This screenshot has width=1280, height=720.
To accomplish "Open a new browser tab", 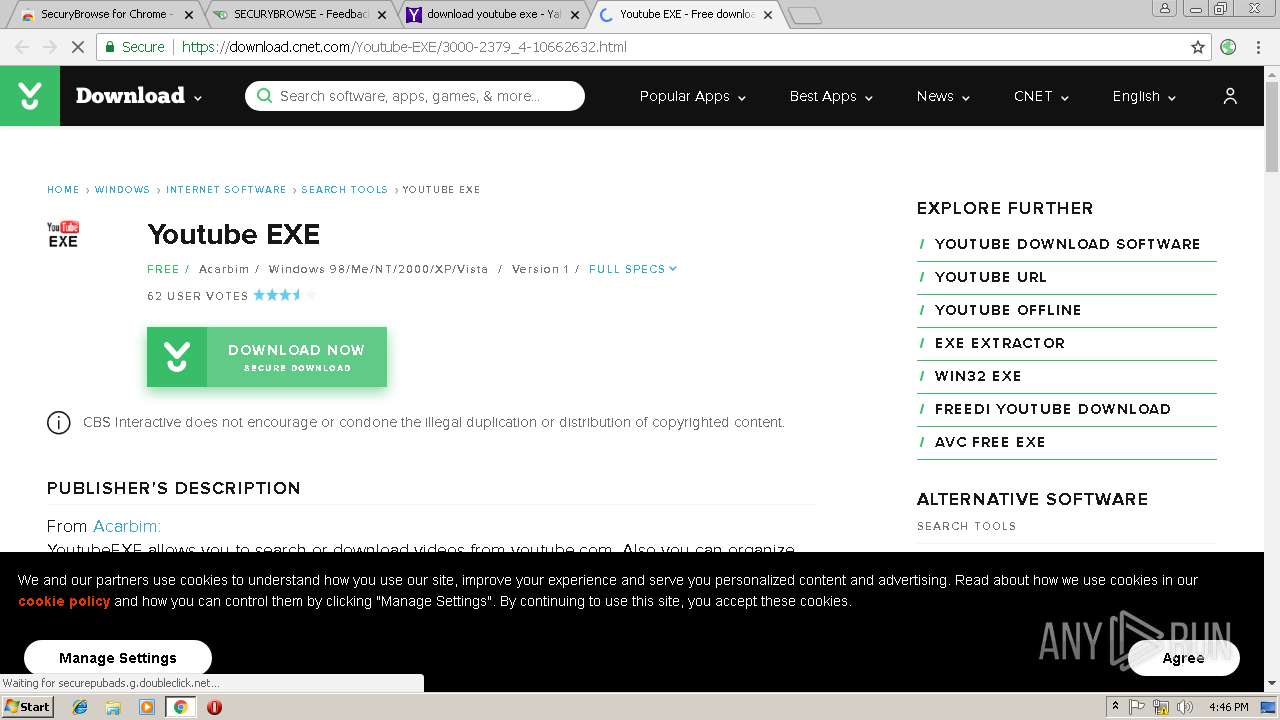I will (804, 15).
